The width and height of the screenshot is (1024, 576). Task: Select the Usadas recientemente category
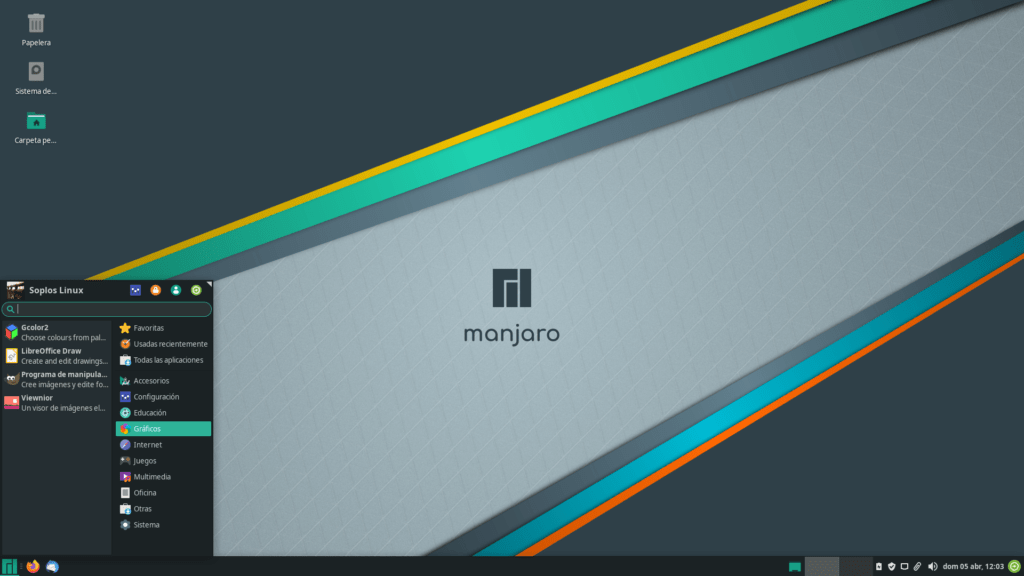[x=163, y=344]
